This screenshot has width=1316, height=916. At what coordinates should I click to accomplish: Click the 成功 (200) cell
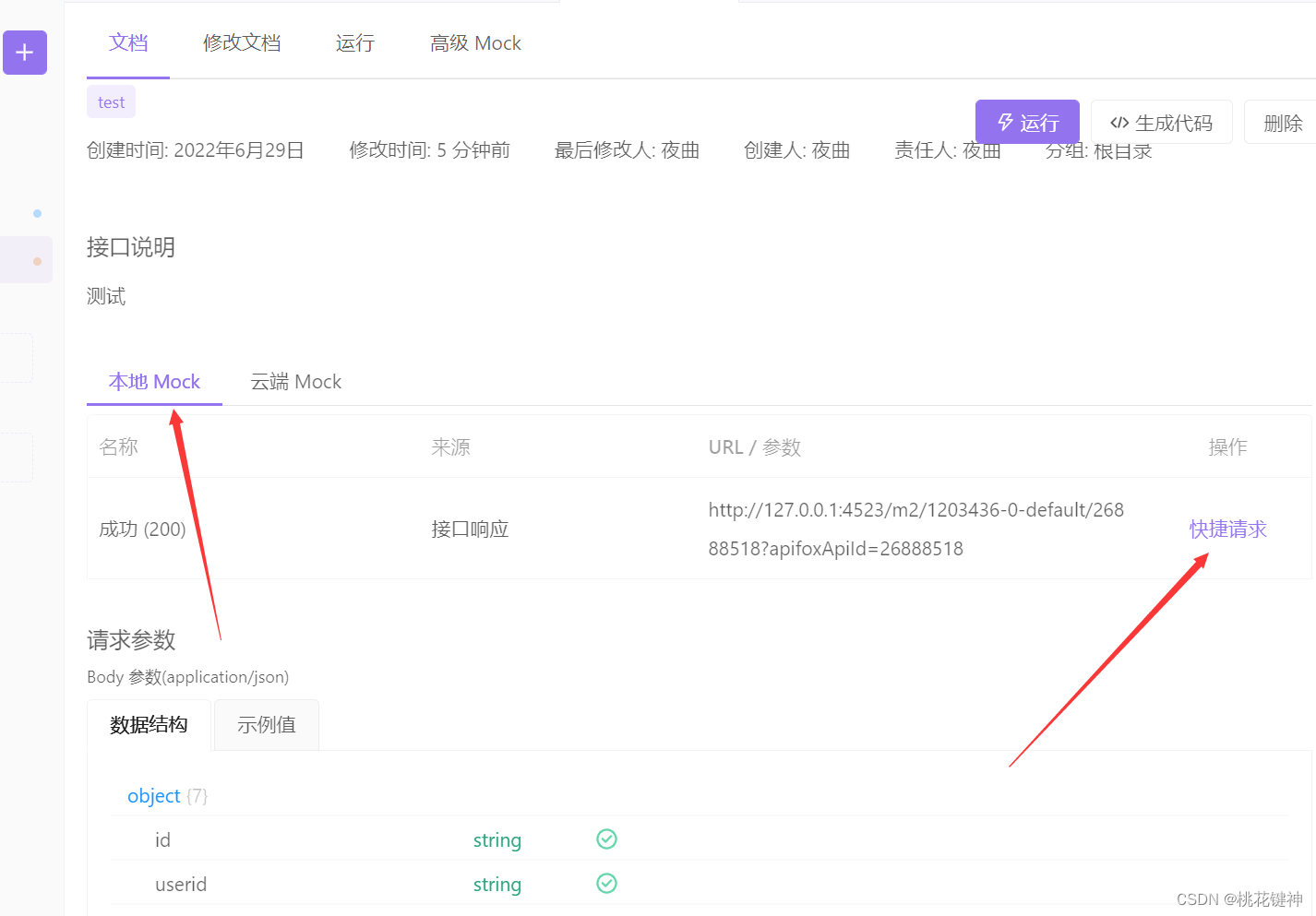coord(142,529)
